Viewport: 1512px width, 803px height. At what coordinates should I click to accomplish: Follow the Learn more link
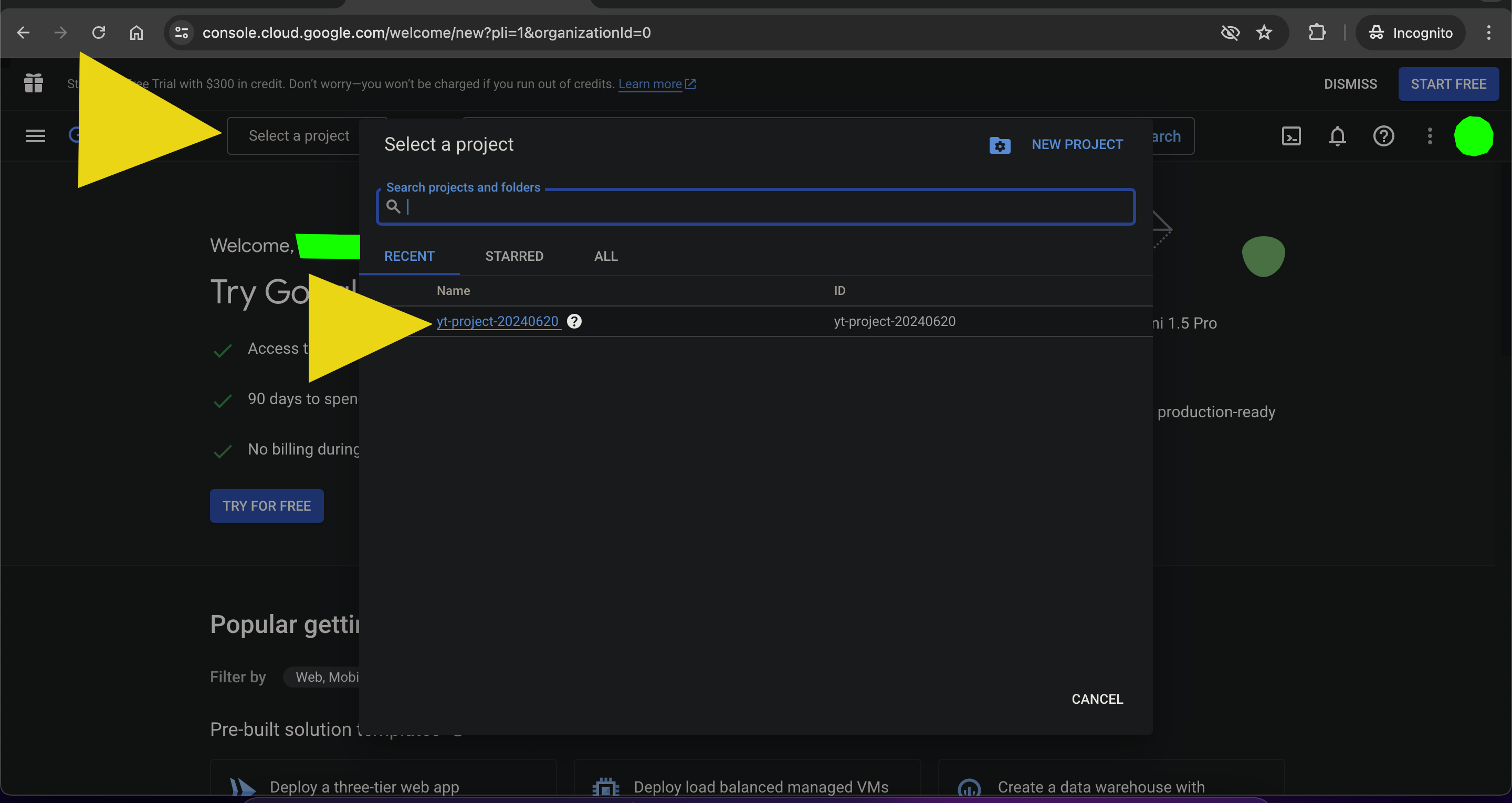657,84
